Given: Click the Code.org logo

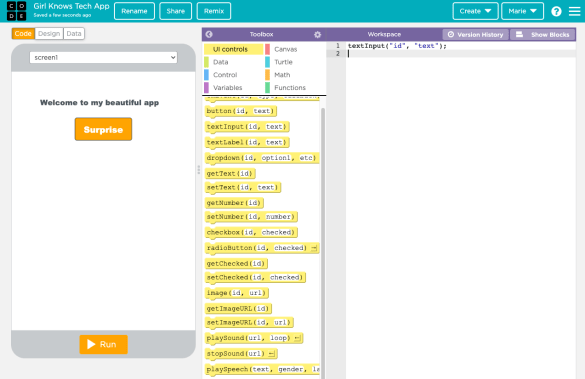Looking at the screenshot, I should coord(16,11).
